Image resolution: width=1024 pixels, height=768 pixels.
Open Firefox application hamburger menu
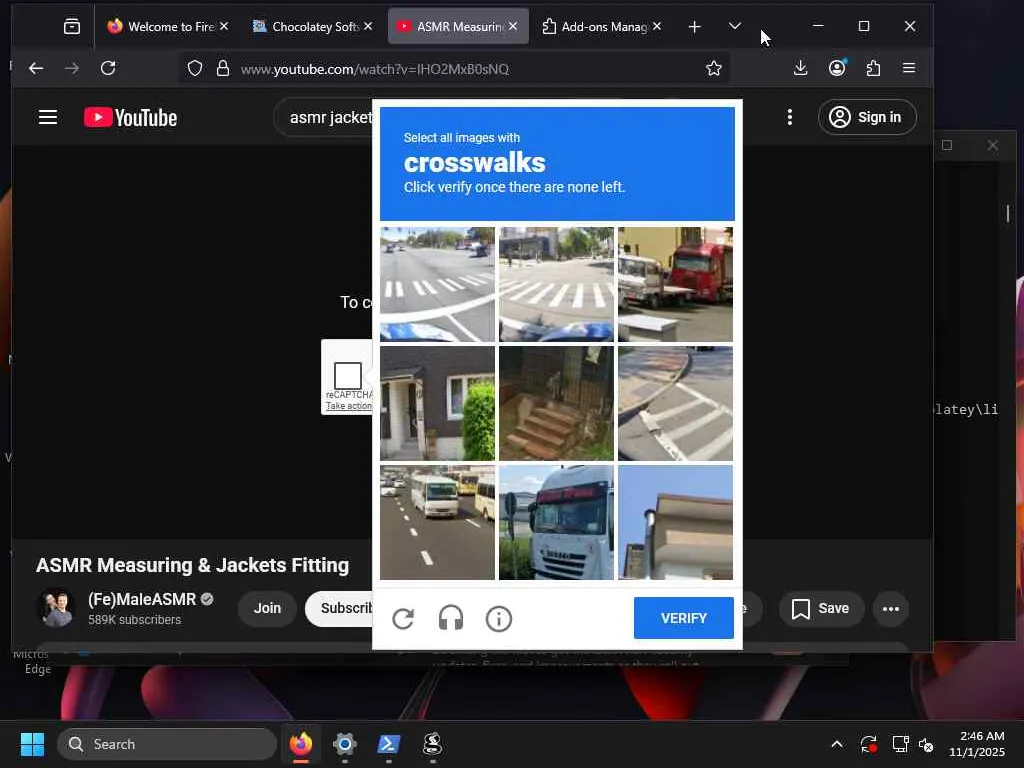(909, 68)
